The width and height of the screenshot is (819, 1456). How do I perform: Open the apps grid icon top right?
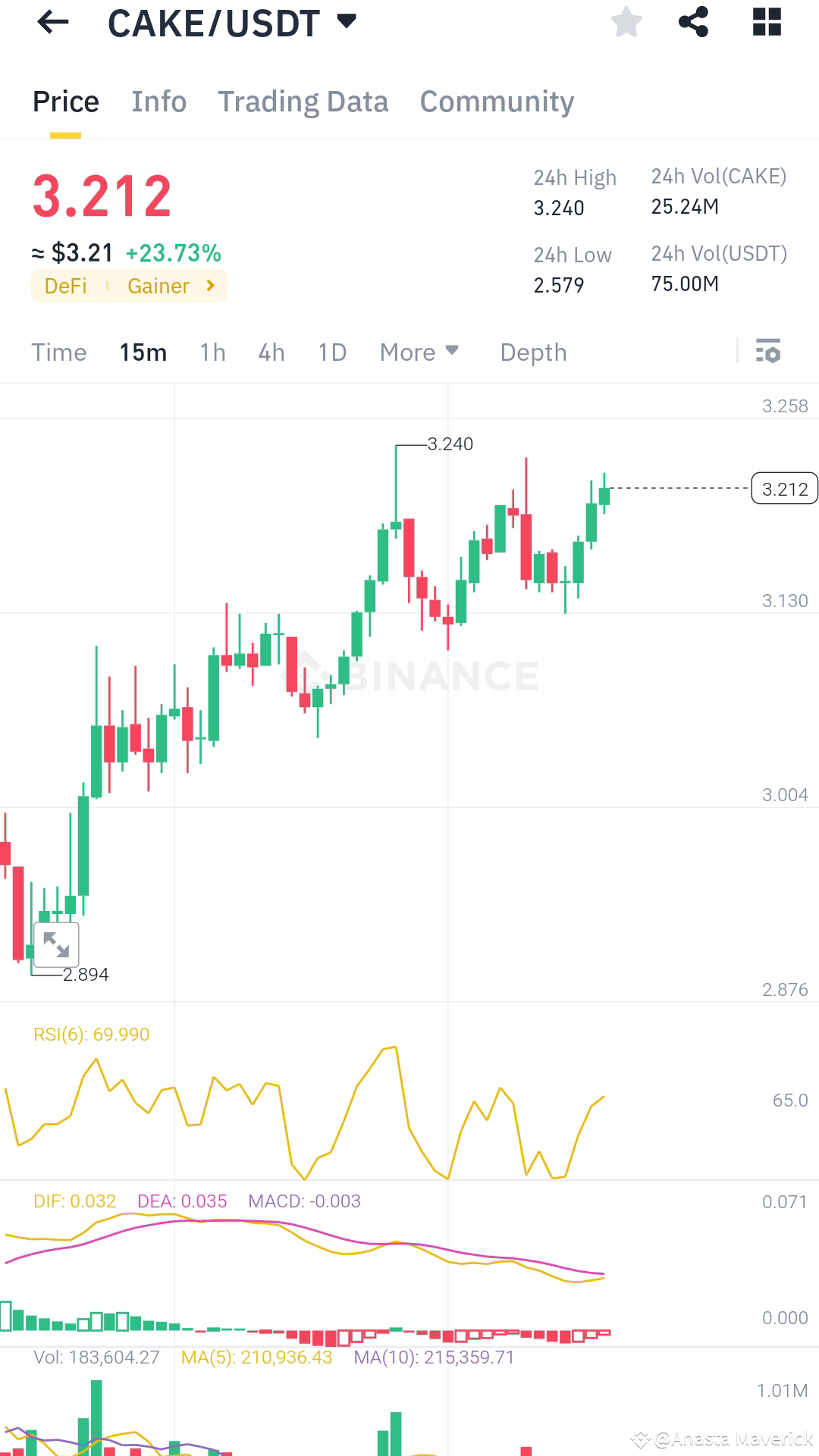(x=766, y=22)
